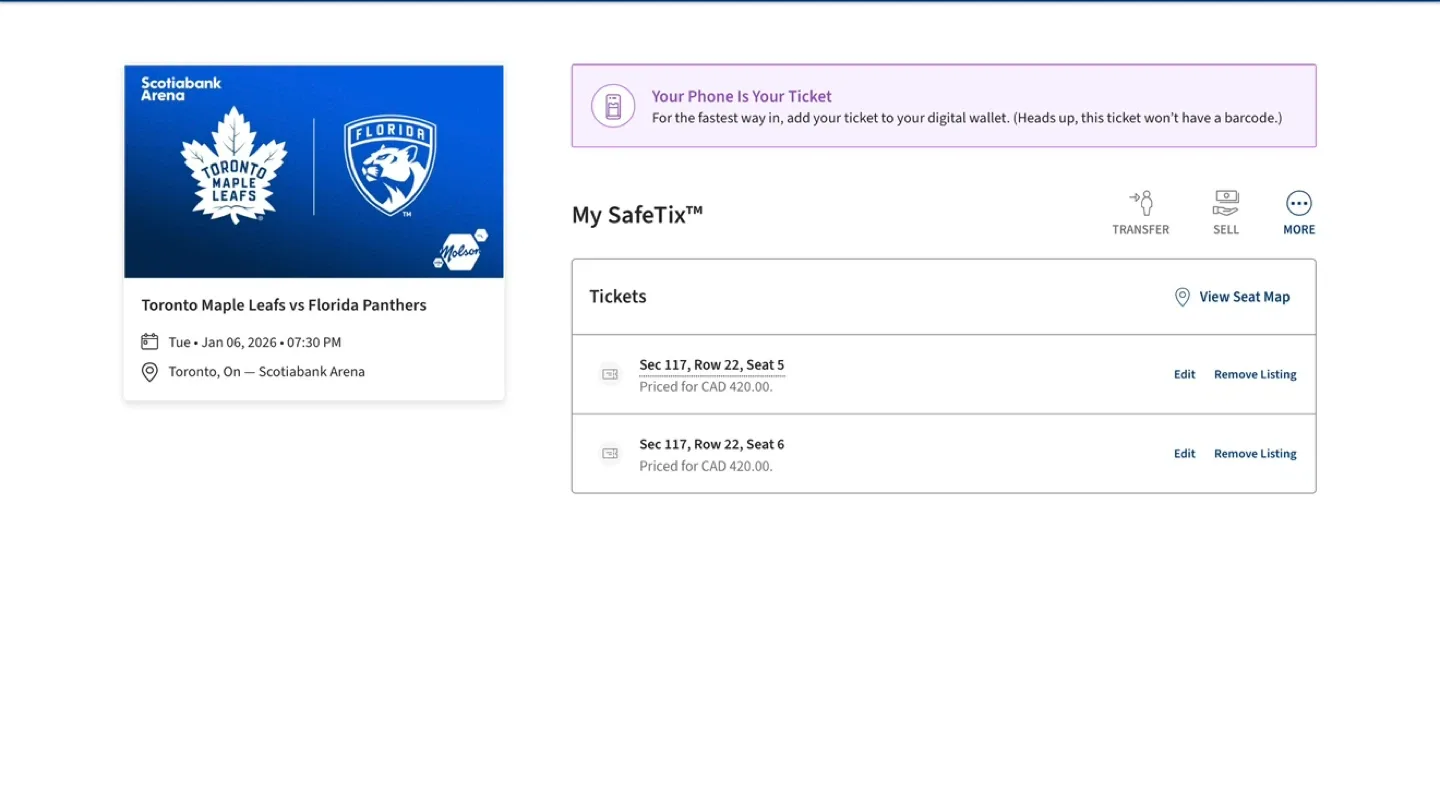The height and width of the screenshot is (792, 1440).
Task: Click the phone icon in the purple banner
Action: (x=612, y=105)
